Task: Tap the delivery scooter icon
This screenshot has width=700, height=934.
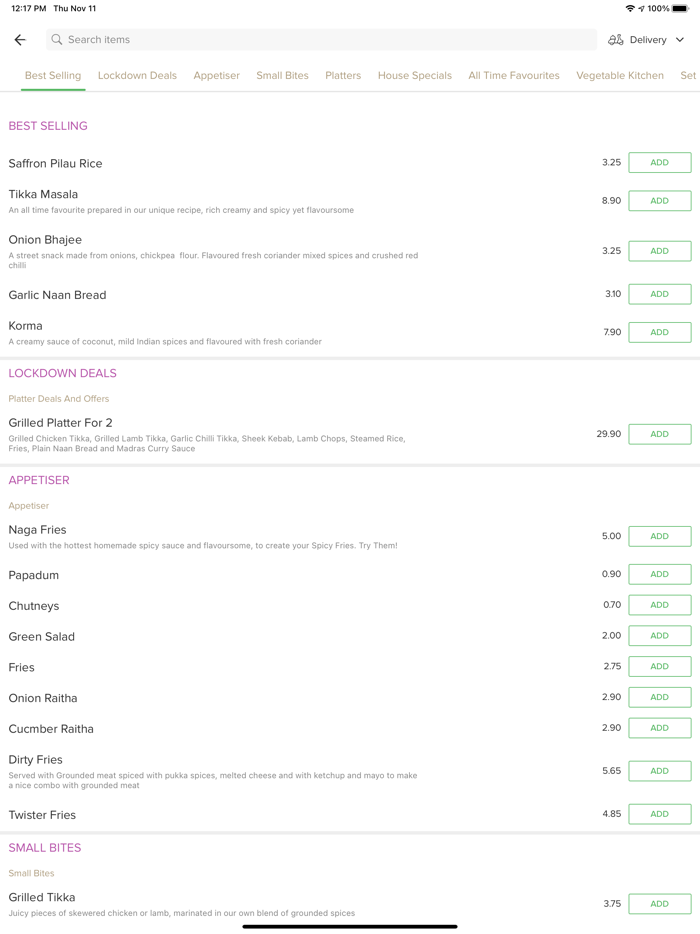Action: point(616,40)
